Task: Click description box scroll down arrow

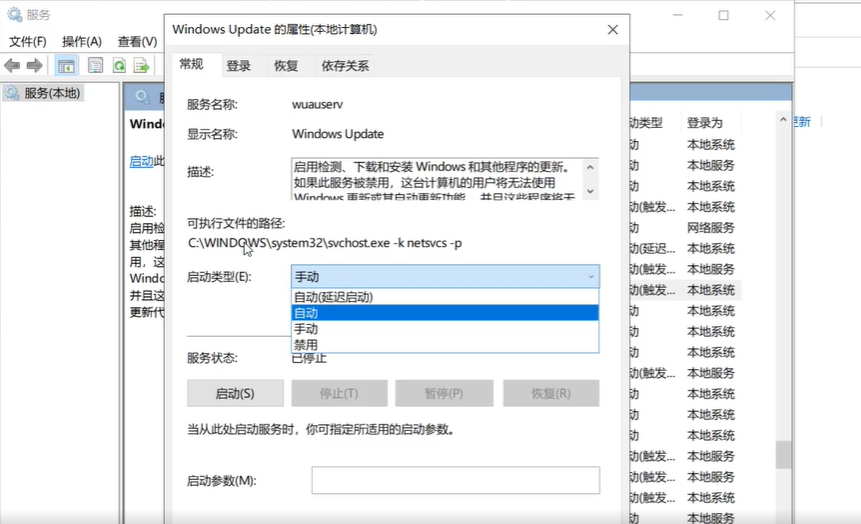Action: pyautogui.click(x=590, y=191)
